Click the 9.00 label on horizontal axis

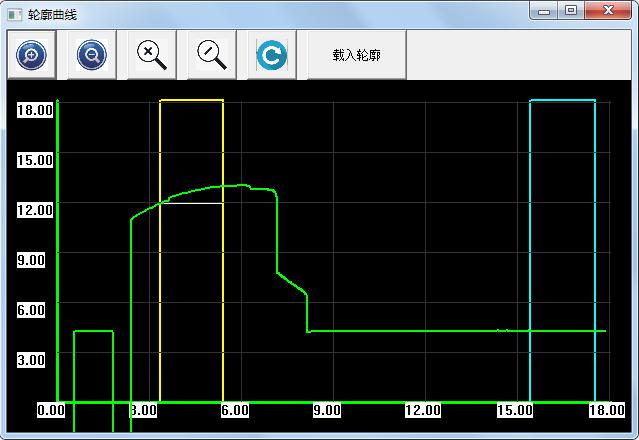327,410
